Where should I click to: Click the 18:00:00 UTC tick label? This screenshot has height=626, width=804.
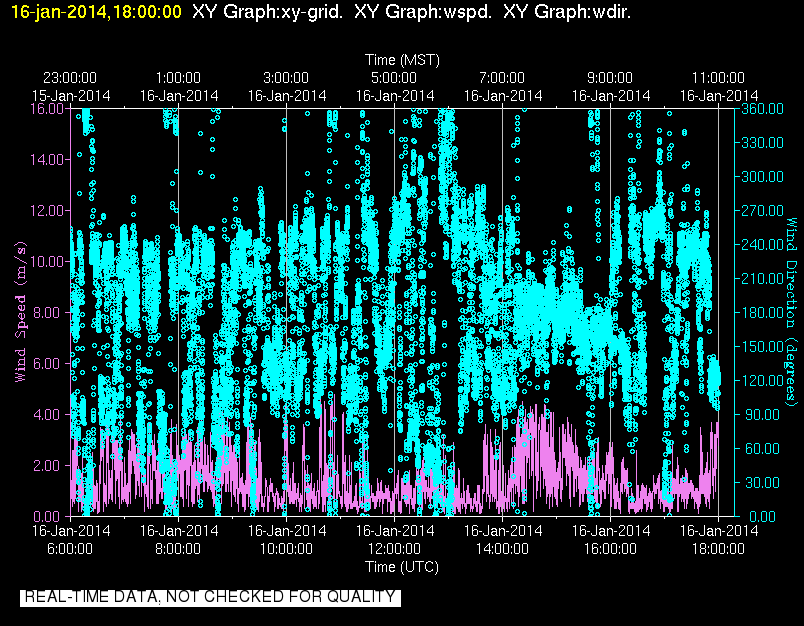pos(718,549)
